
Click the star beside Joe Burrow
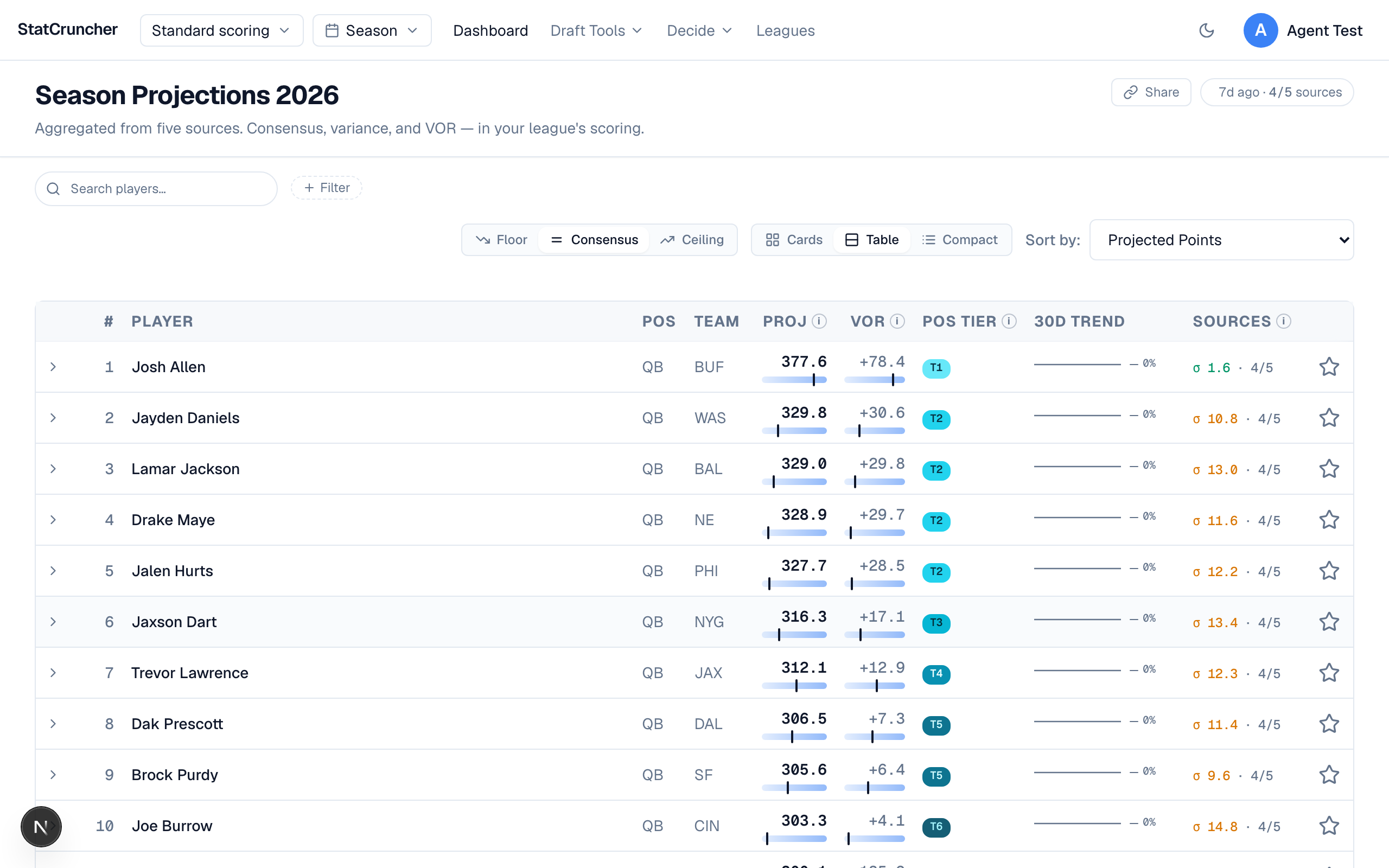(x=1329, y=826)
